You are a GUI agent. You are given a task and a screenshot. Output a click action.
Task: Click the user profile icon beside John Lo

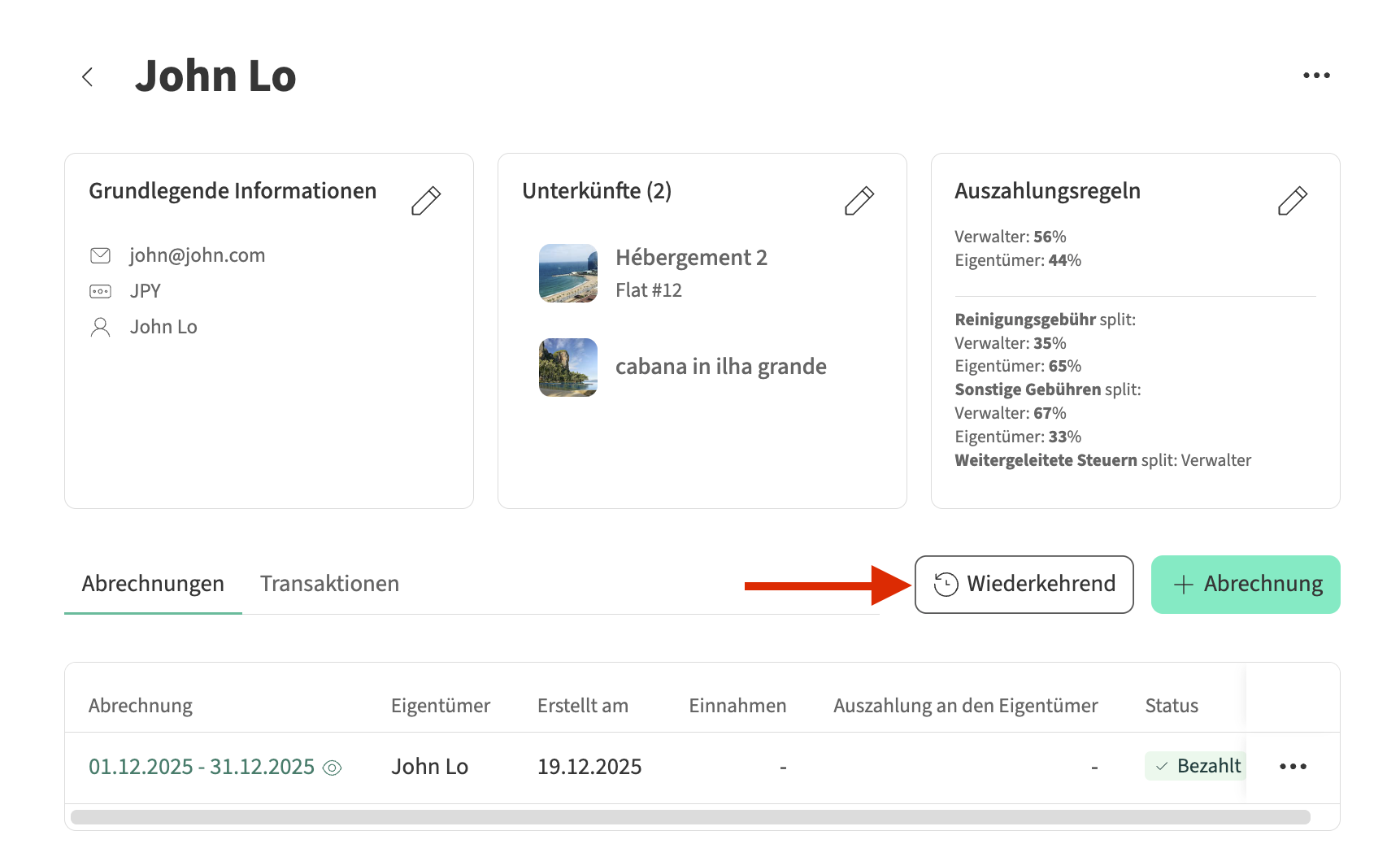point(100,327)
